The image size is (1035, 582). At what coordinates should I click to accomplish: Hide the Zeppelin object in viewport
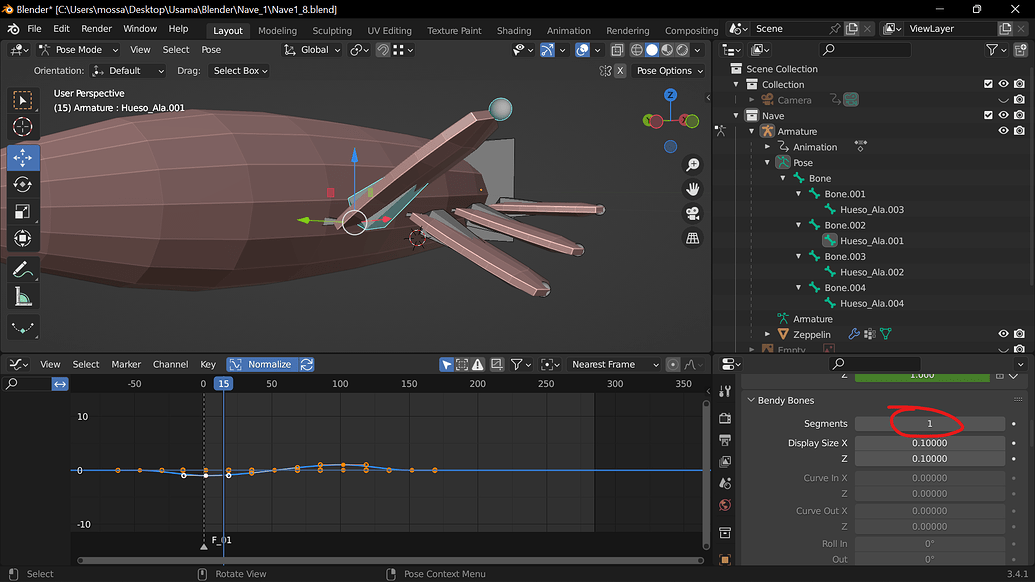tap(1003, 334)
